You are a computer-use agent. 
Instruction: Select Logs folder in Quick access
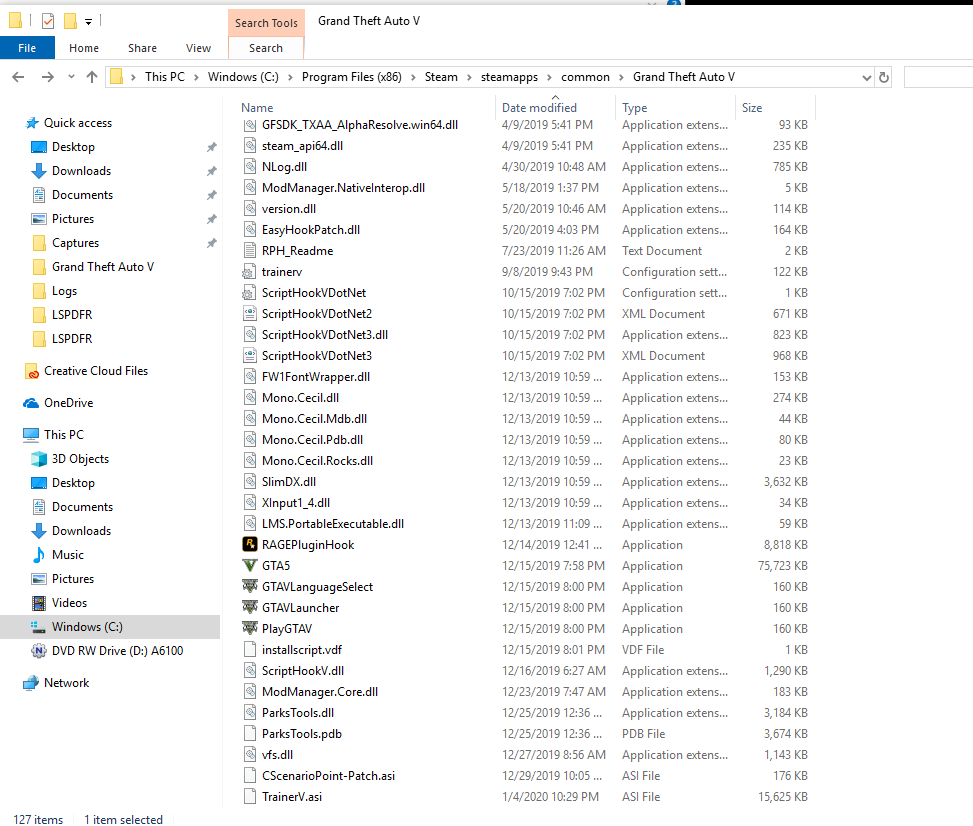coord(65,290)
